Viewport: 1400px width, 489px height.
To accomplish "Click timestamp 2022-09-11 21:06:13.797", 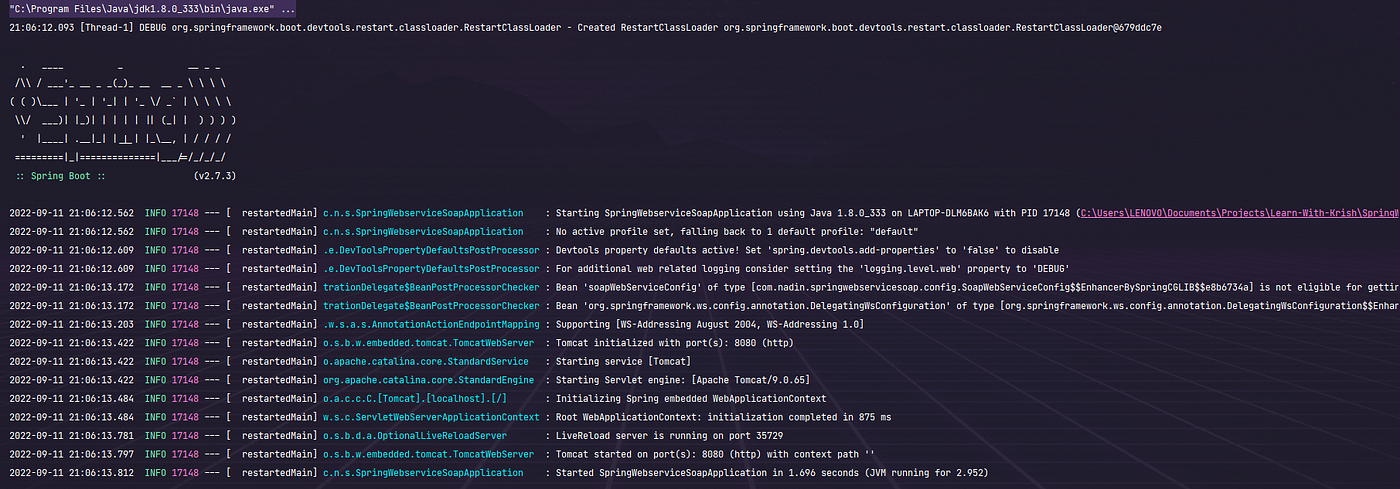I will (70, 453).
